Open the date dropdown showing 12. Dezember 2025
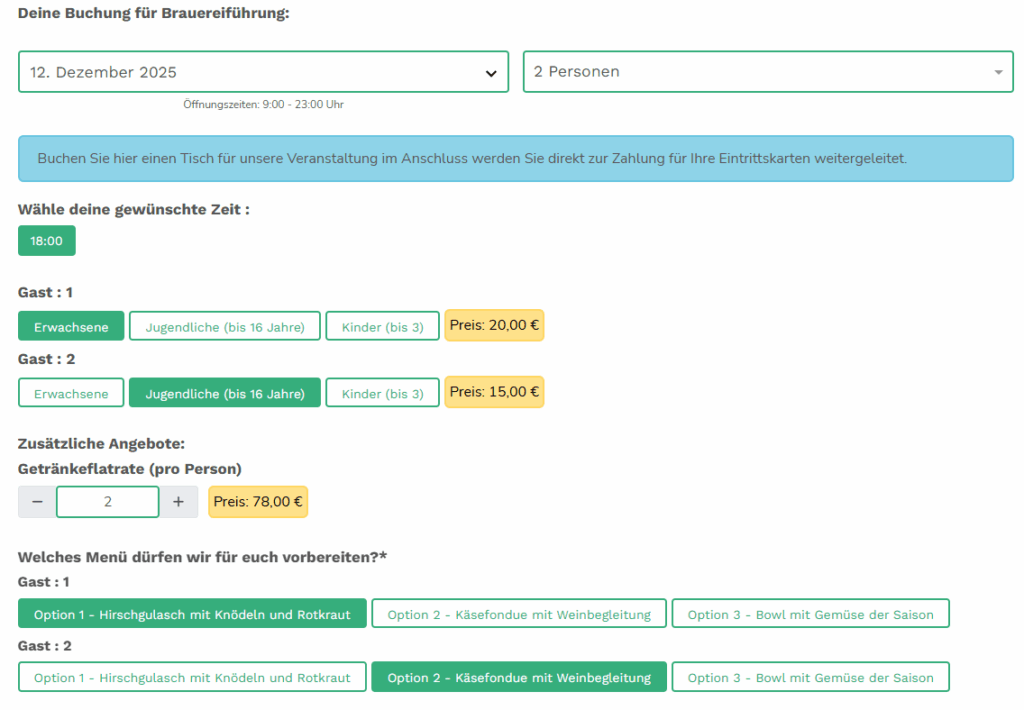Screen dimensions: 1024x710 [x=250, y=72]
